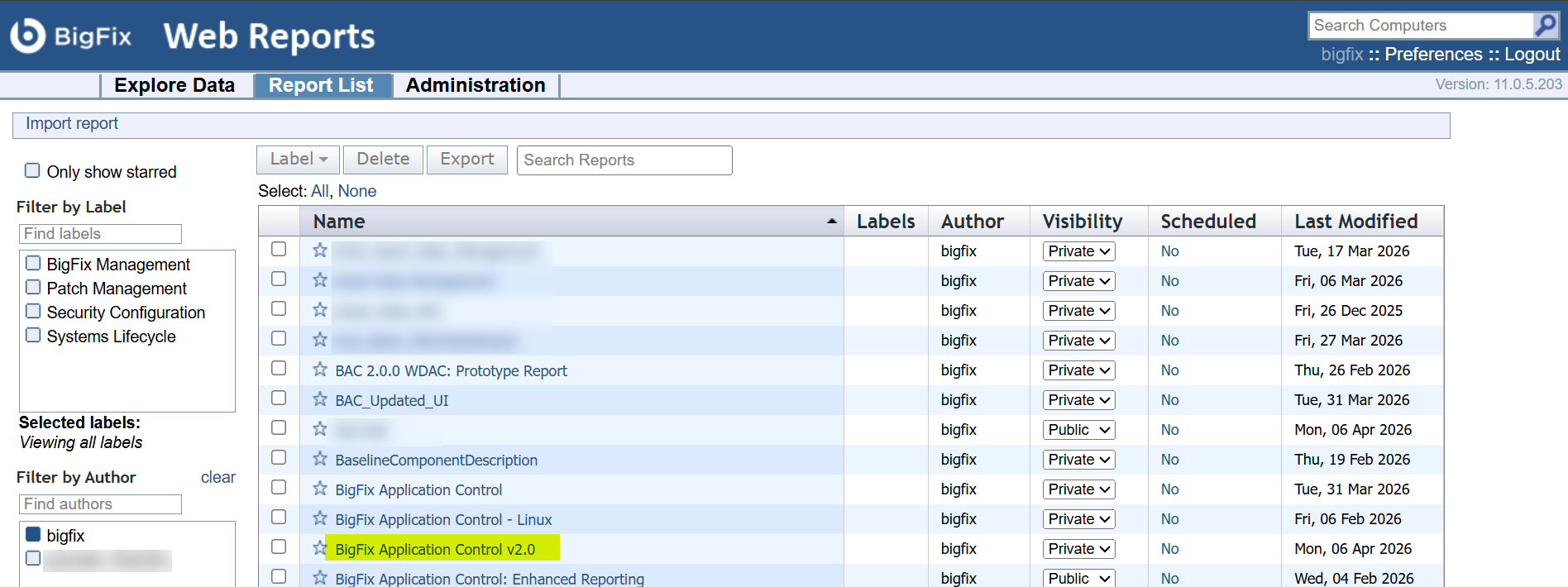Viewport: 1568px width, 587px height.
Task: Click the Delete button
Action: [383, 160]
